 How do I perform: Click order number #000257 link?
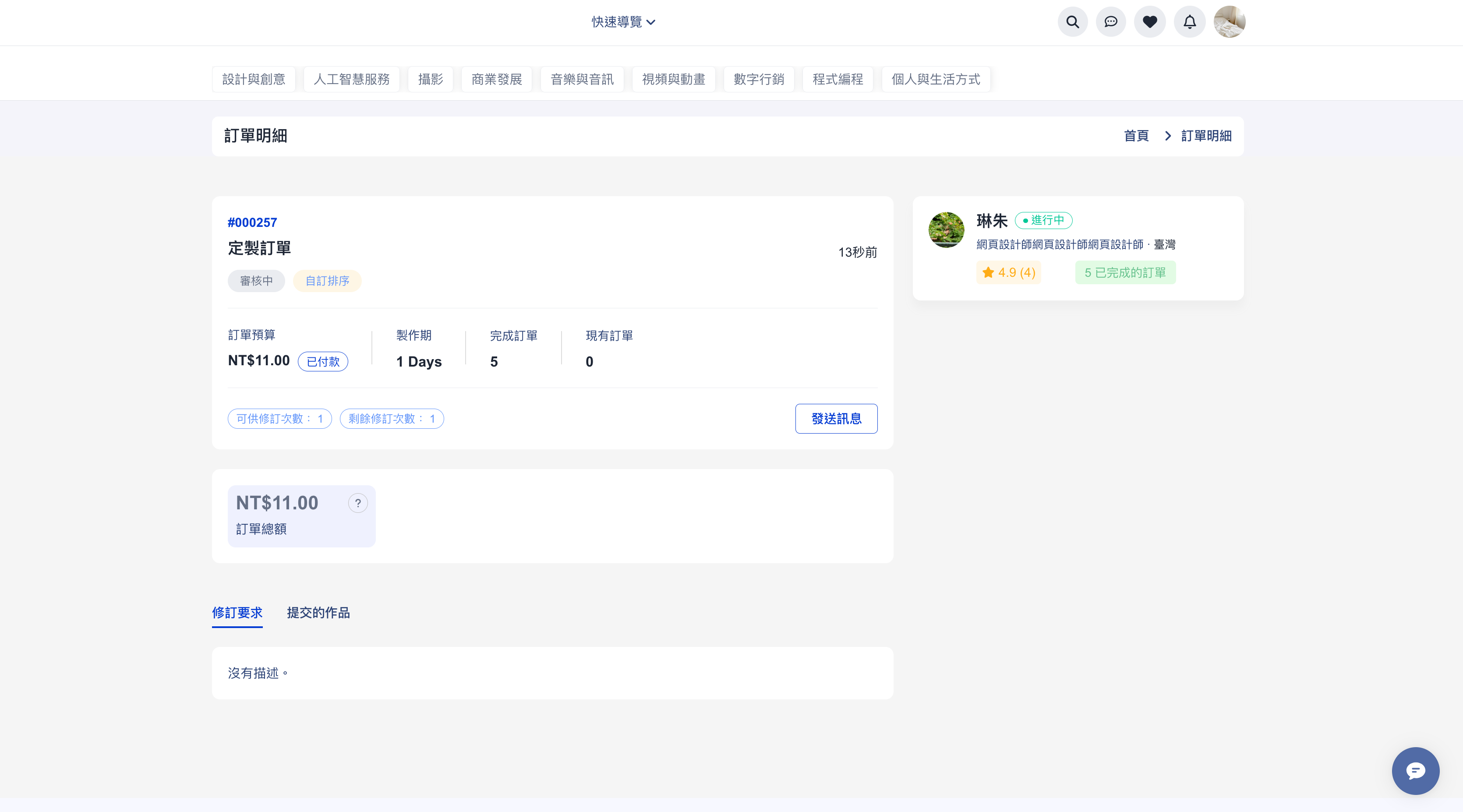252,222
